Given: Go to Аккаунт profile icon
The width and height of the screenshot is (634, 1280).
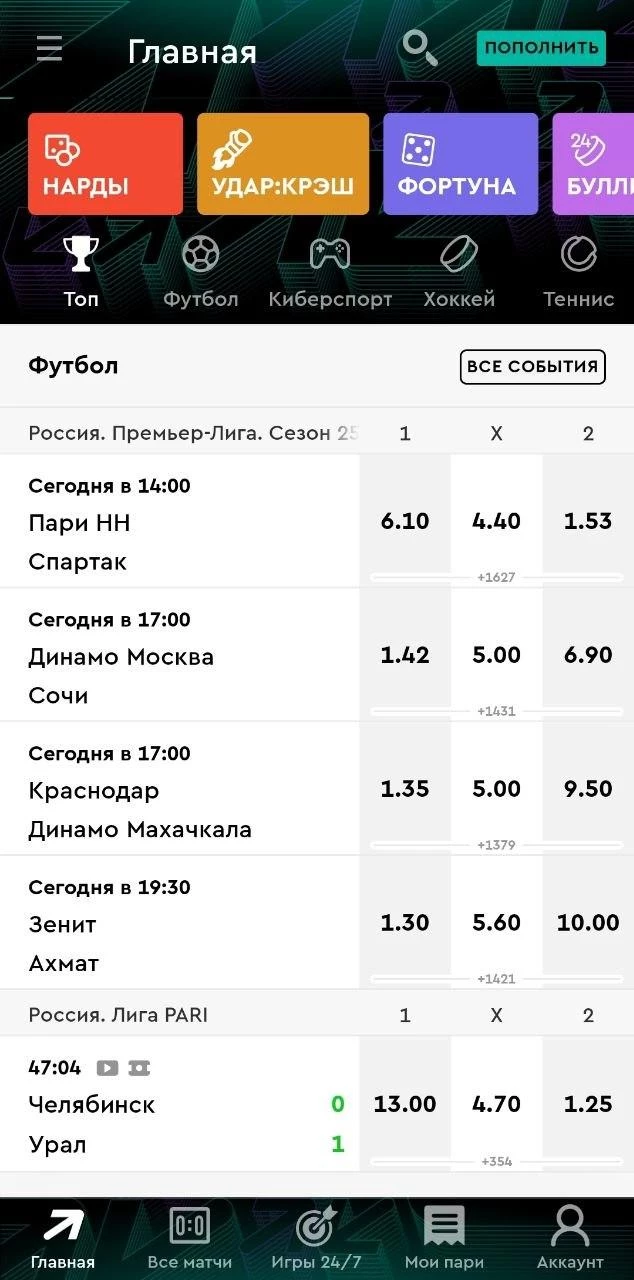Looking at the screenshot, I should [570, 1238].
